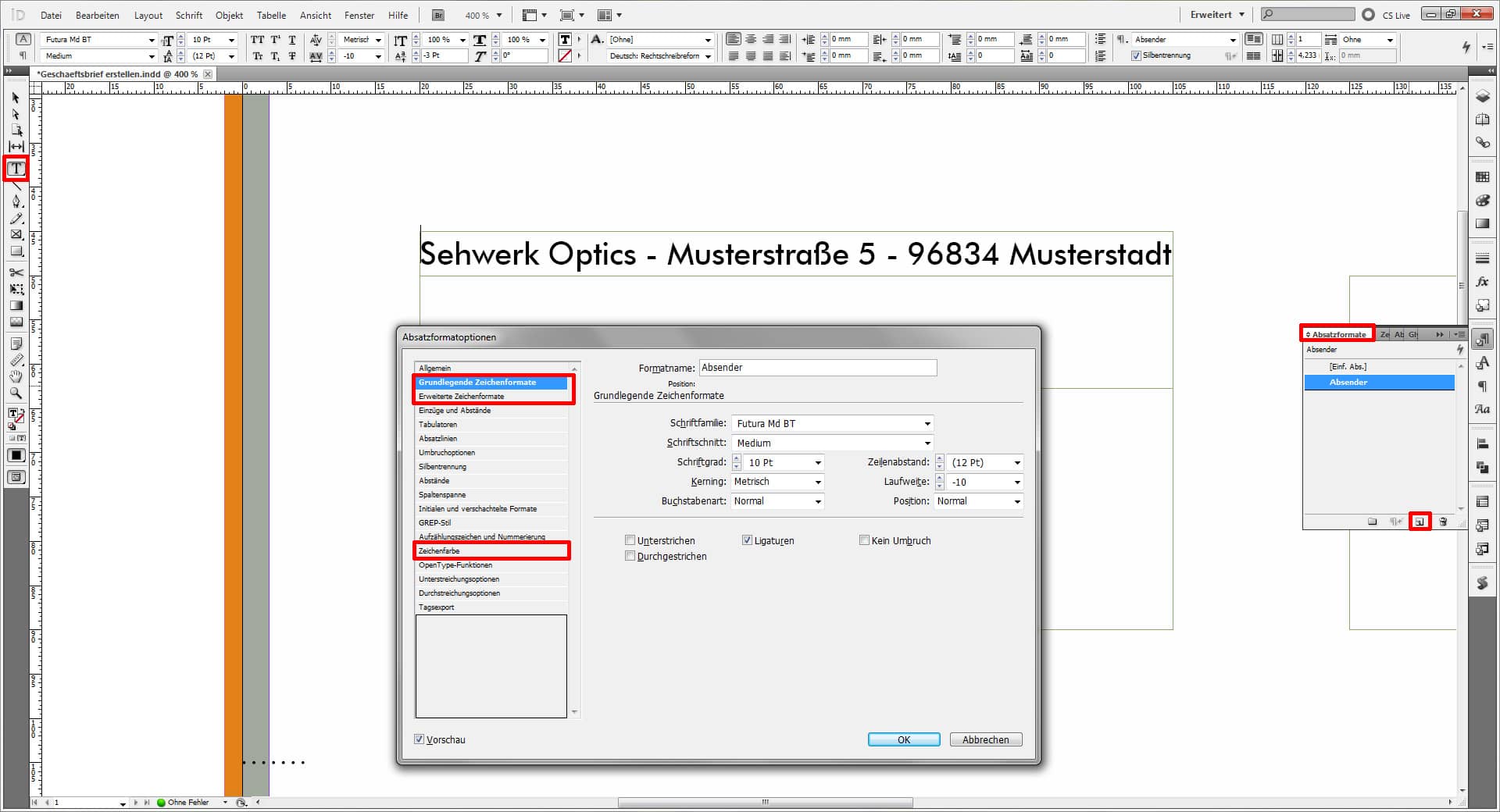
Task: Select the Zoom magnifier tool
Action: pos(16,394)
